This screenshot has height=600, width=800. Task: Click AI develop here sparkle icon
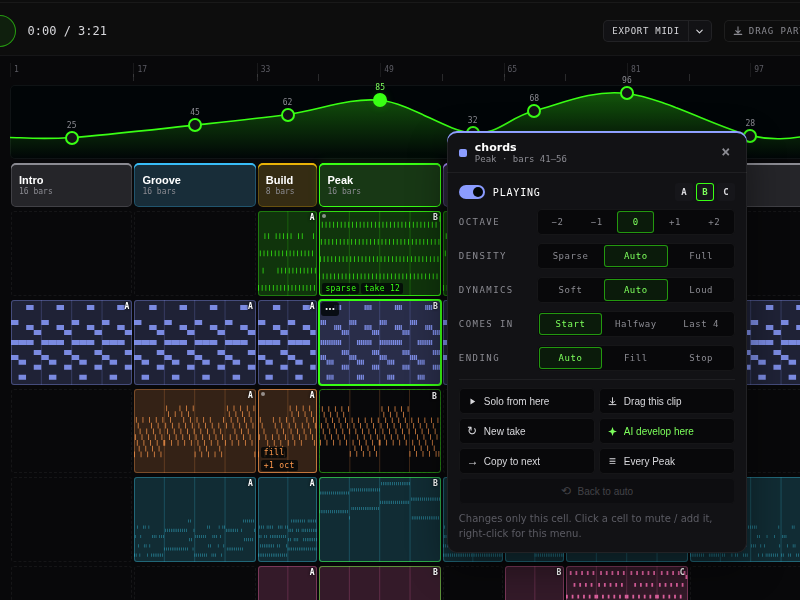pyautogui.click(x=612, y=432)
